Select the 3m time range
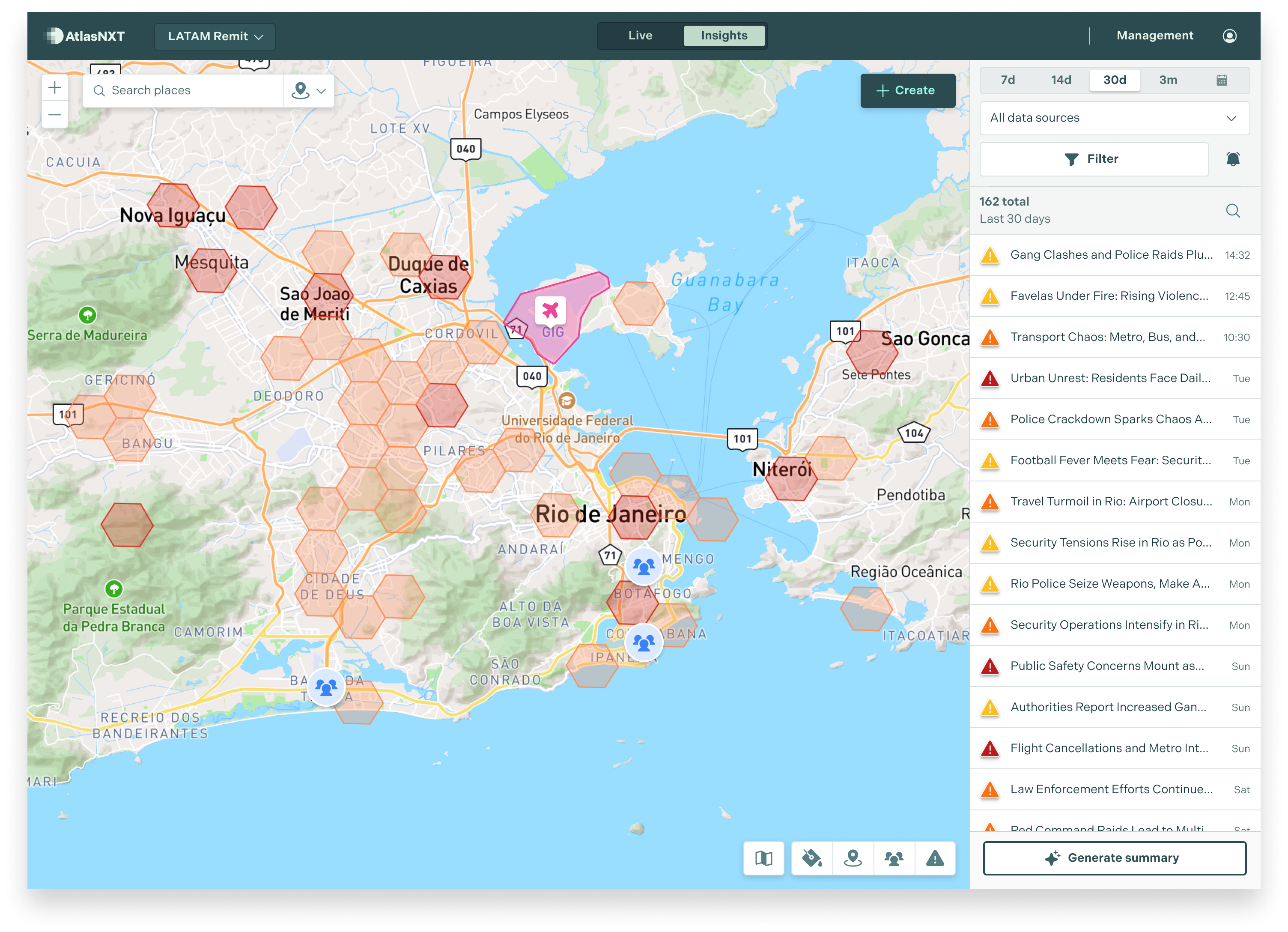The height and width of the screenshot is (932, 1288). [x=1168, y=80]
